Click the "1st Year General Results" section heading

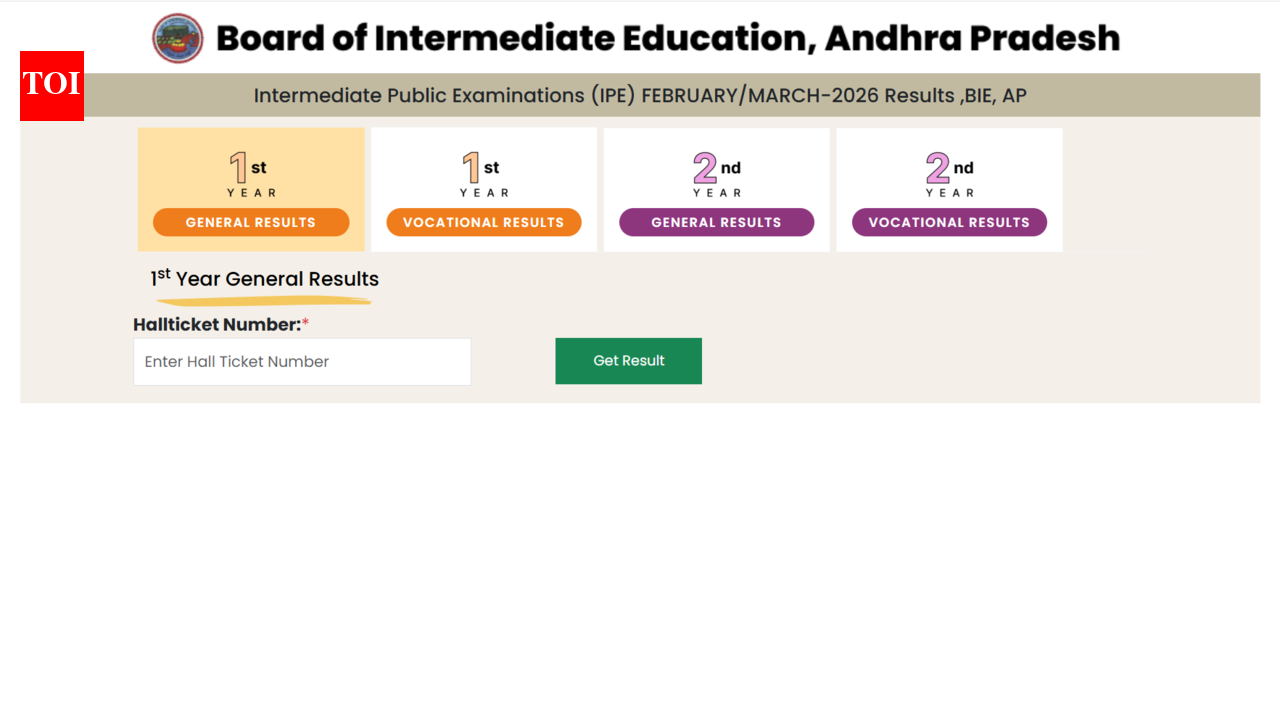(265, 279)
